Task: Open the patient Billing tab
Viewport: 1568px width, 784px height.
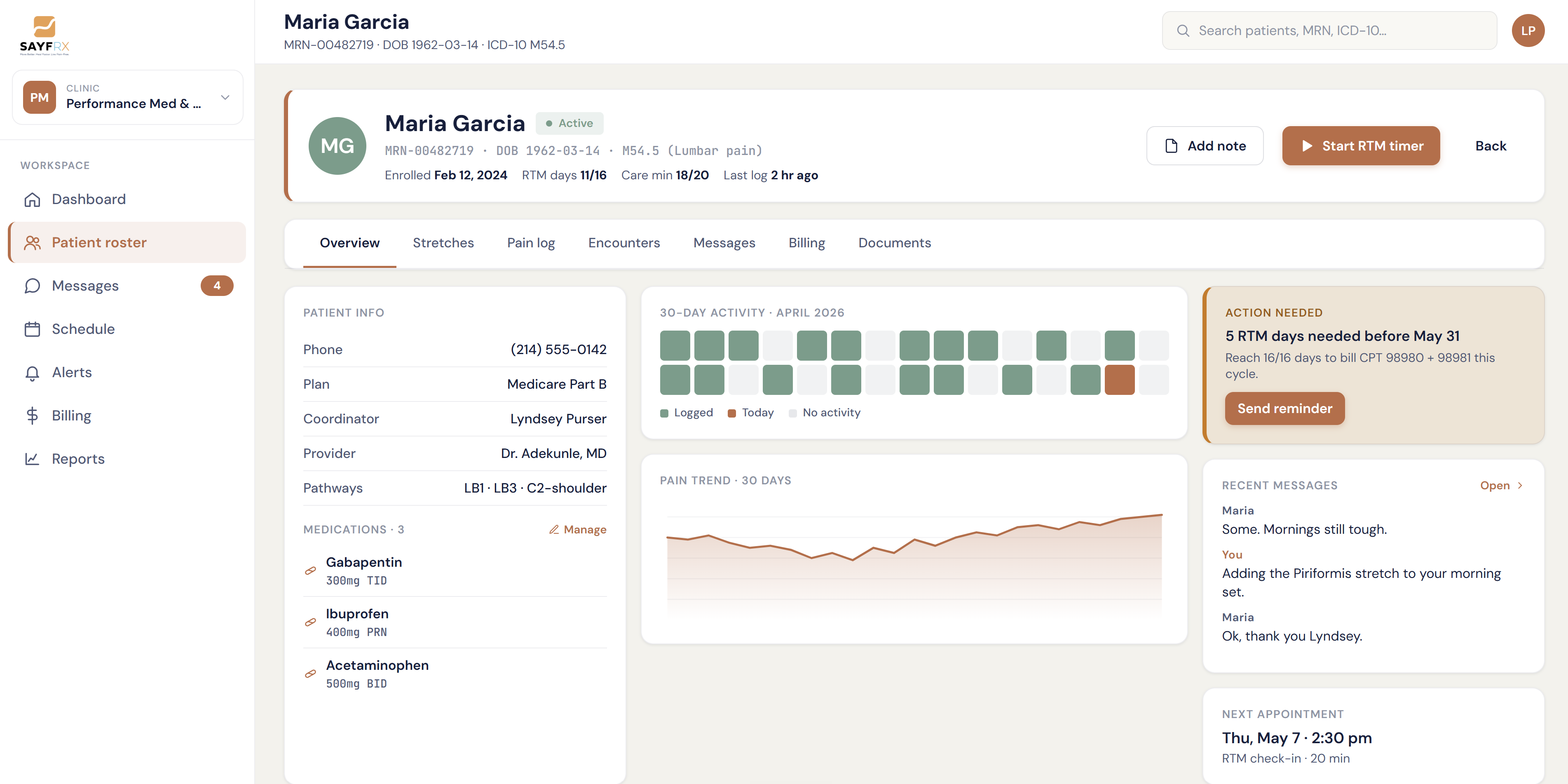Action: coord(806,243)
